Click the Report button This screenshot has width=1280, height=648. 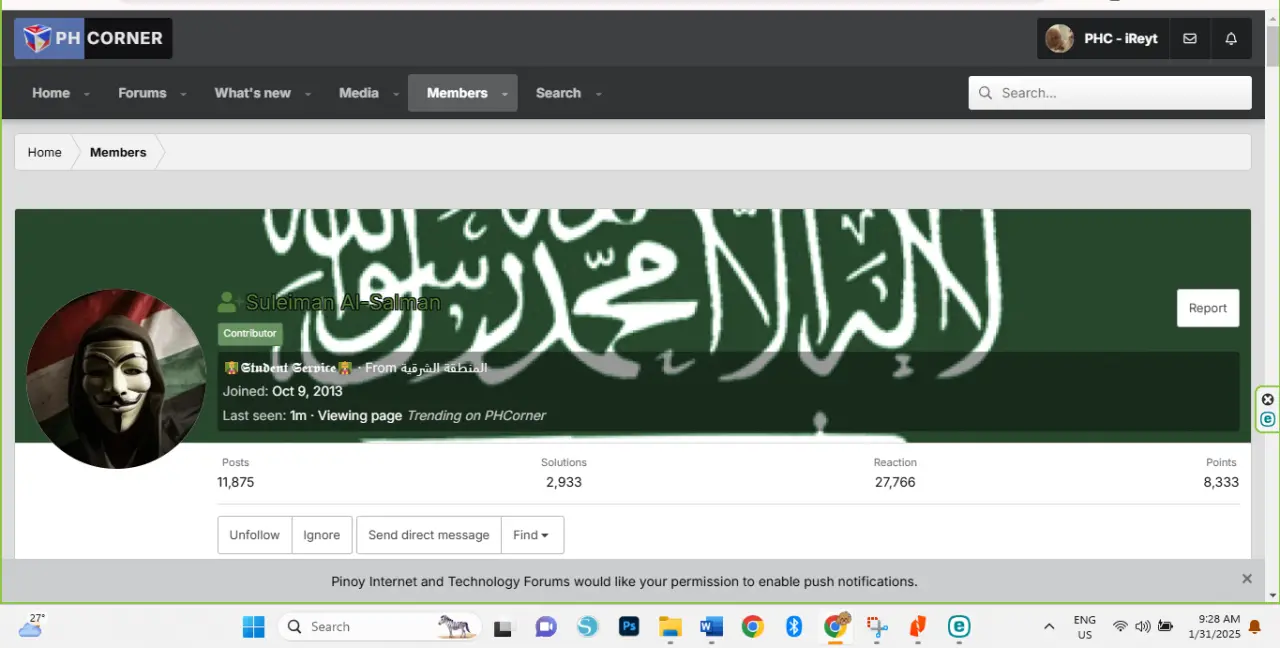click(x=1208, y=308)
